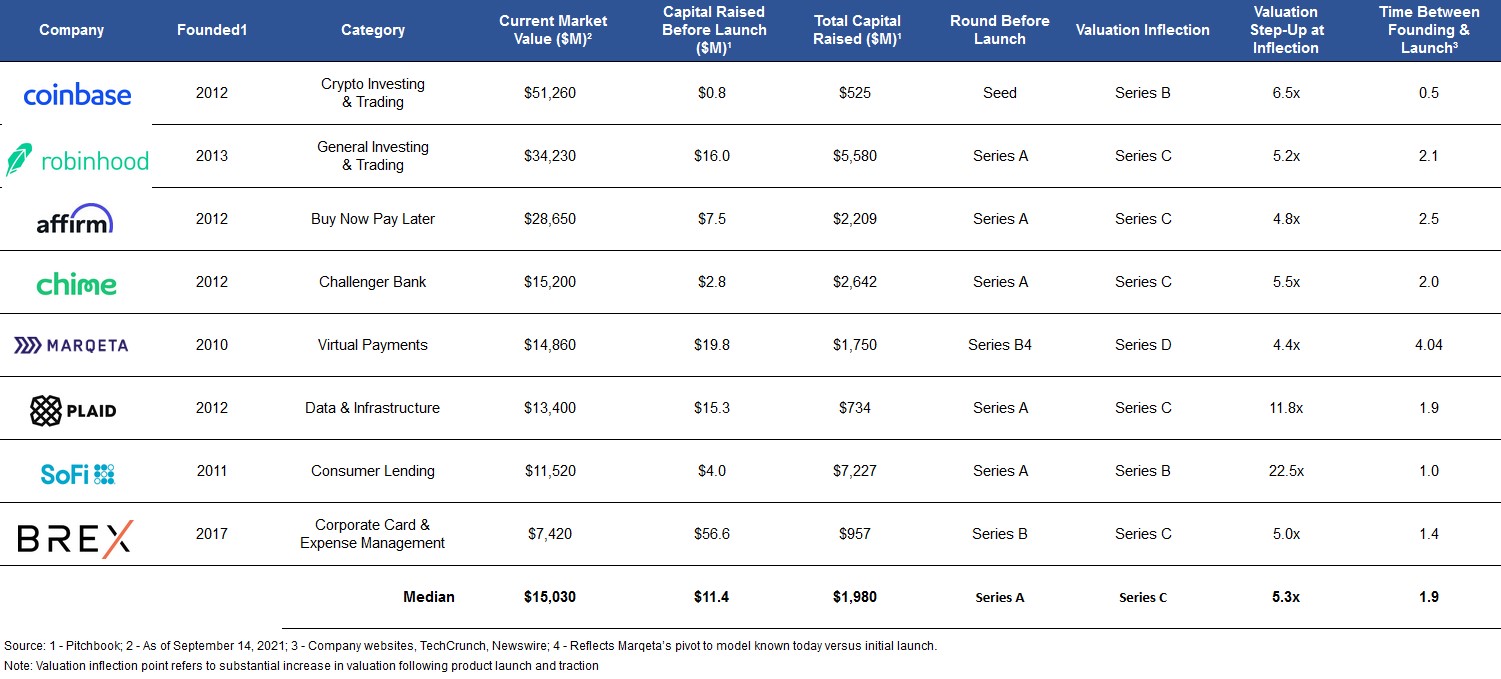The height and width of the screenshot is (679, 1501).
Task: Click the Source footnote text
Action: pyautogui.click(x=470, y=646)
